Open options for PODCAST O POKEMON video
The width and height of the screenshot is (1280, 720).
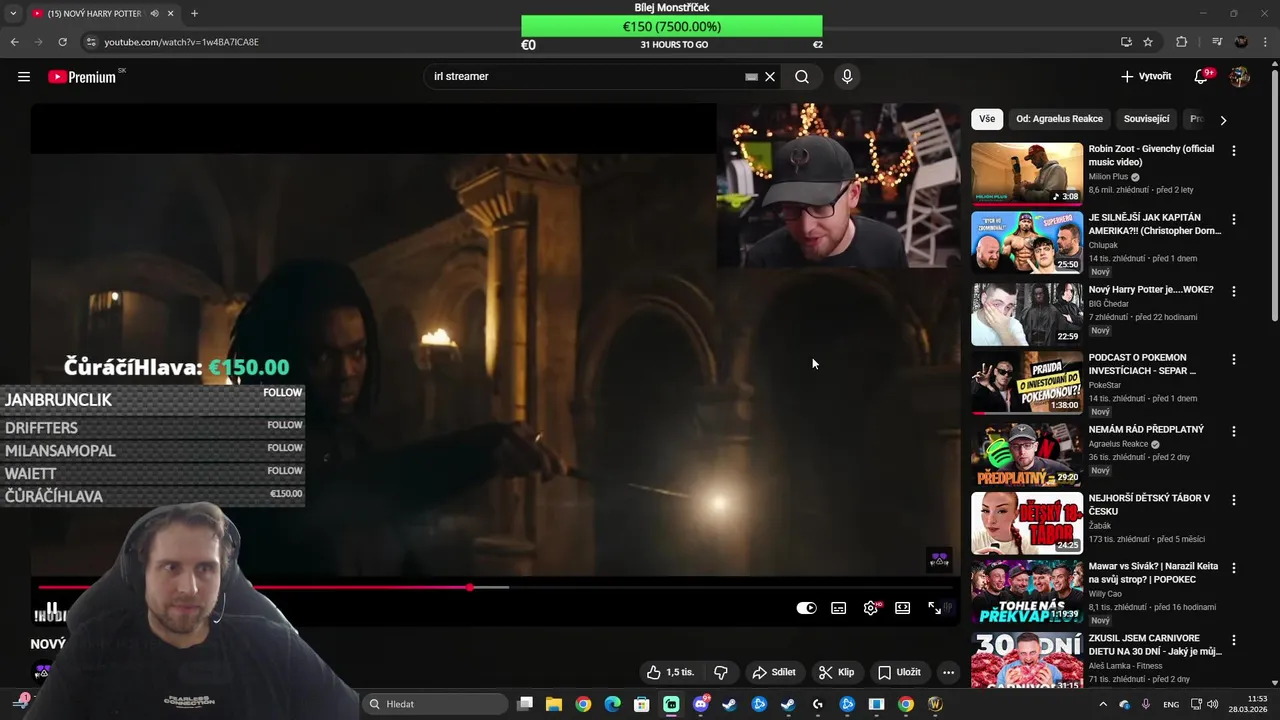point(1233,359)
